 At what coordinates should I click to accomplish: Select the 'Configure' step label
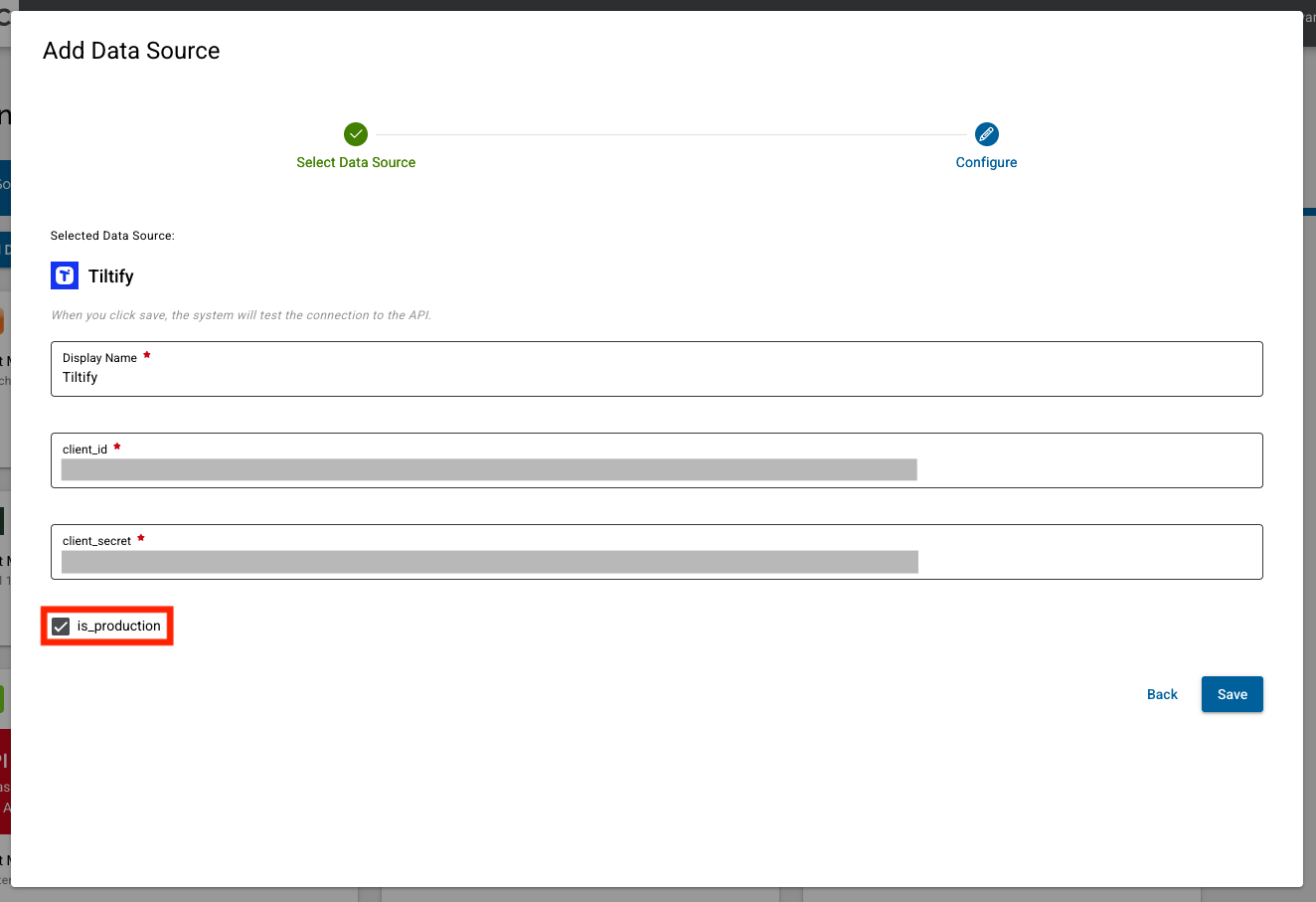pos(986,162)
